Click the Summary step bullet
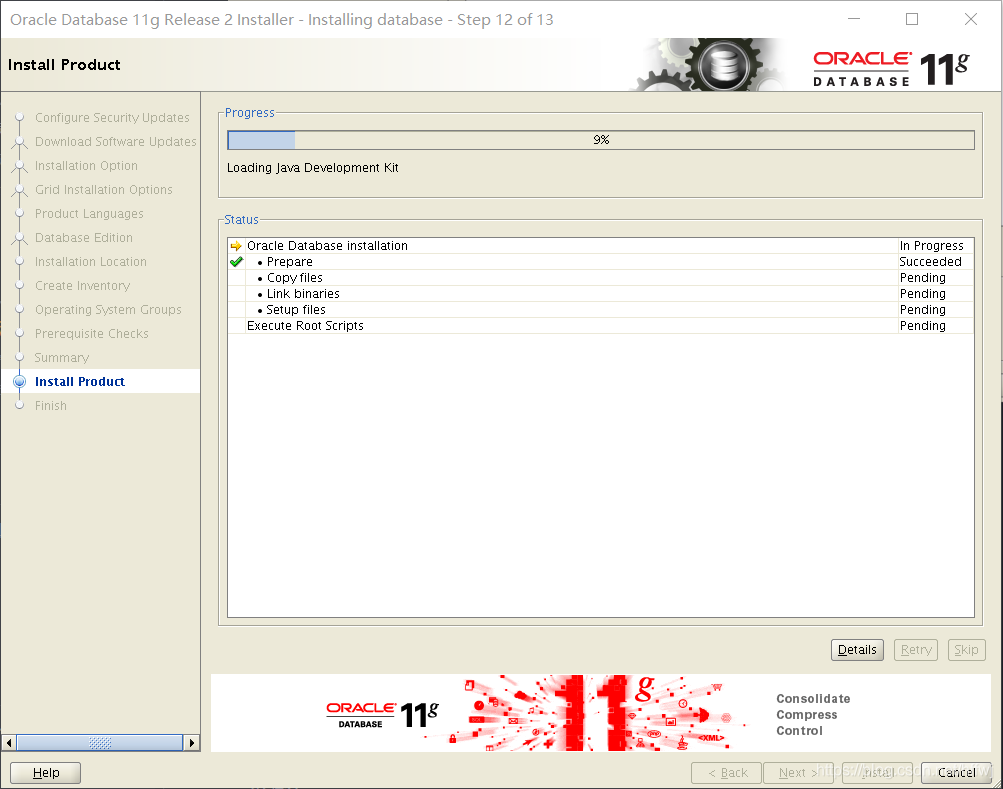 click(20, 357)
